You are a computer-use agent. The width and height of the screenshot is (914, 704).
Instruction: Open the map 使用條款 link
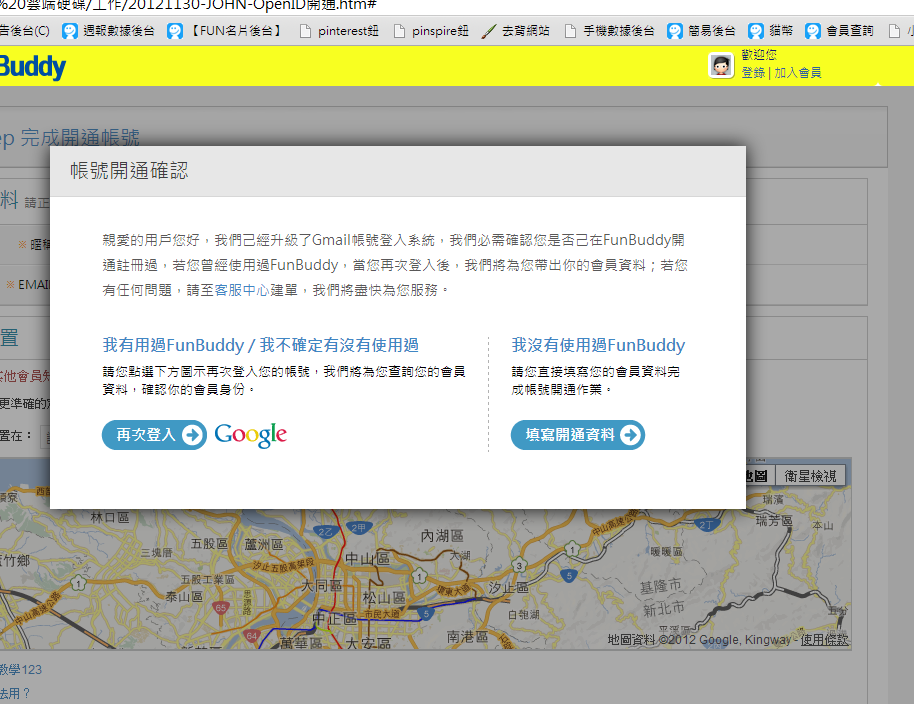pyautogui.click(x=824, y=640)
